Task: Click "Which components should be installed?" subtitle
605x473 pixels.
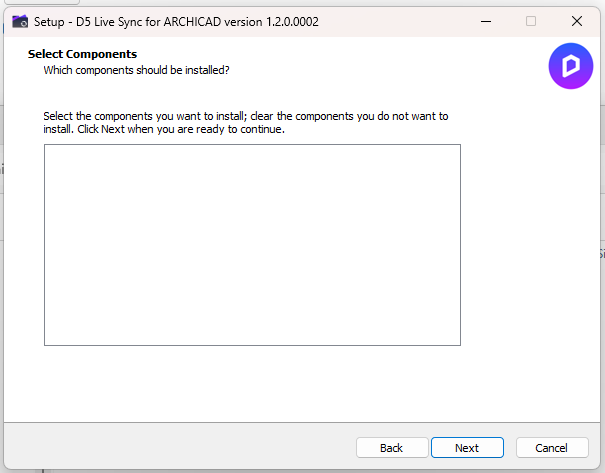Action: [x=137, y=70]
